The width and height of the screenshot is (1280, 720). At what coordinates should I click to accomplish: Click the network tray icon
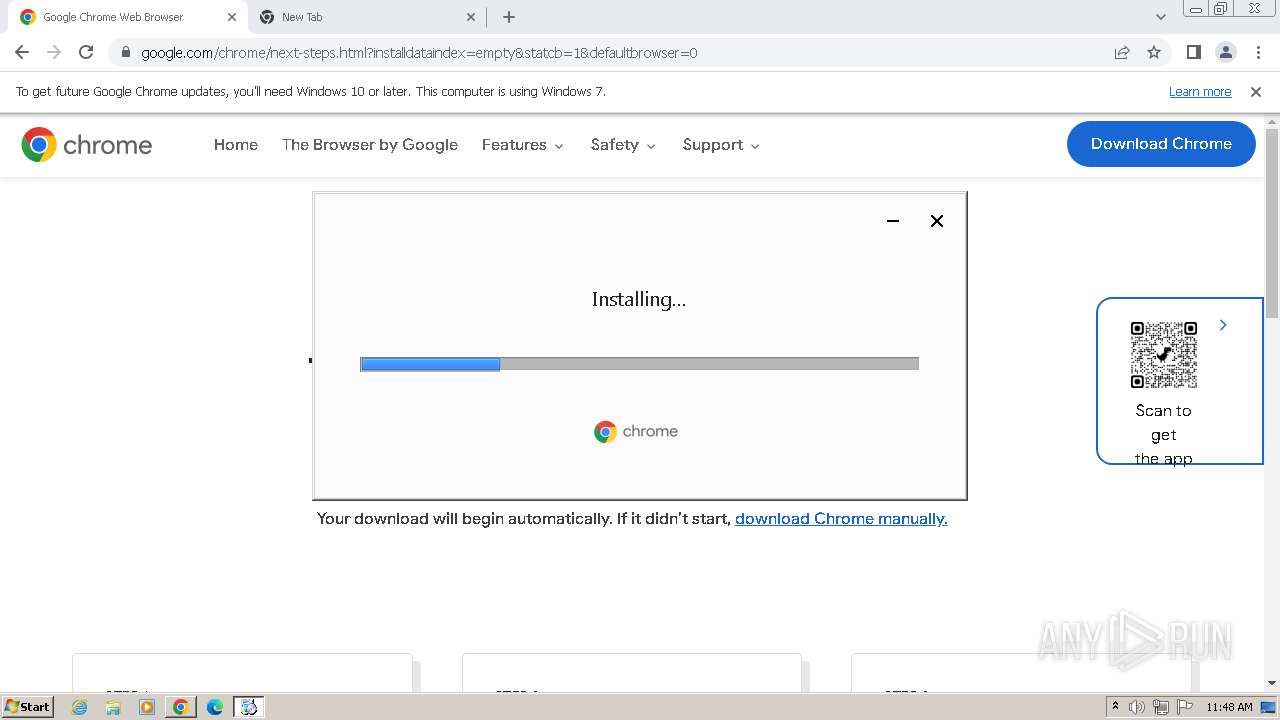[x=1161, y=707]
